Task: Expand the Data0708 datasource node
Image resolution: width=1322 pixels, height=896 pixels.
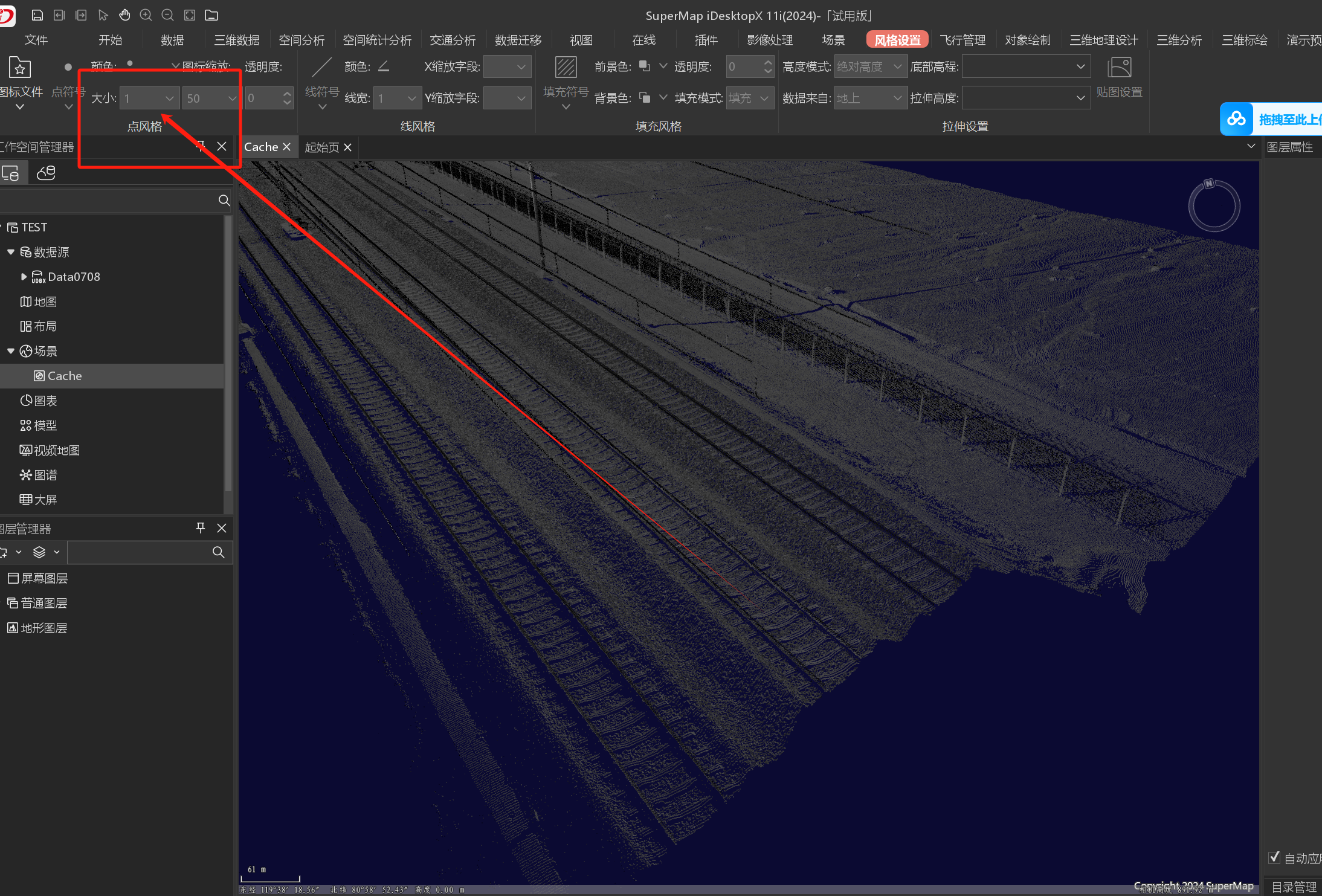Action: [24, 277]
